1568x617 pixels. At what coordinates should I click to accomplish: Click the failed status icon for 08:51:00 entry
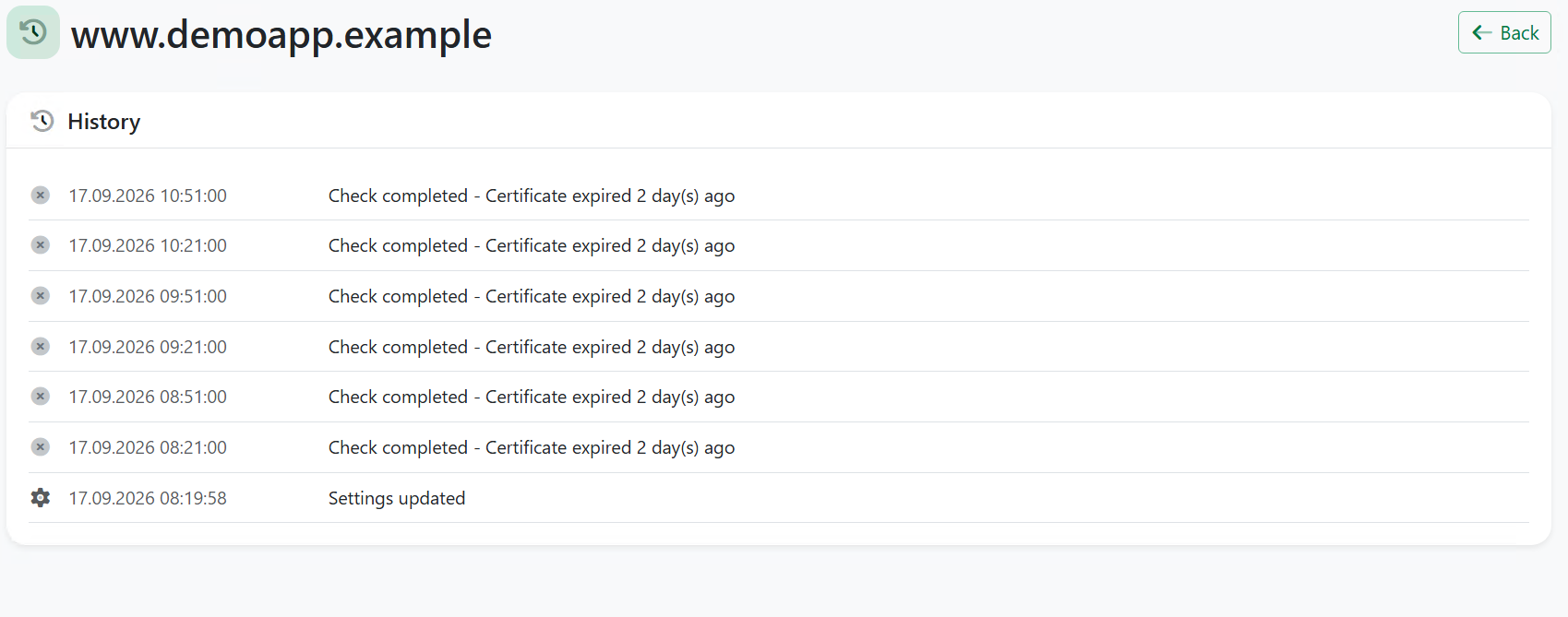pyautogui.click(x=41, y=396)
